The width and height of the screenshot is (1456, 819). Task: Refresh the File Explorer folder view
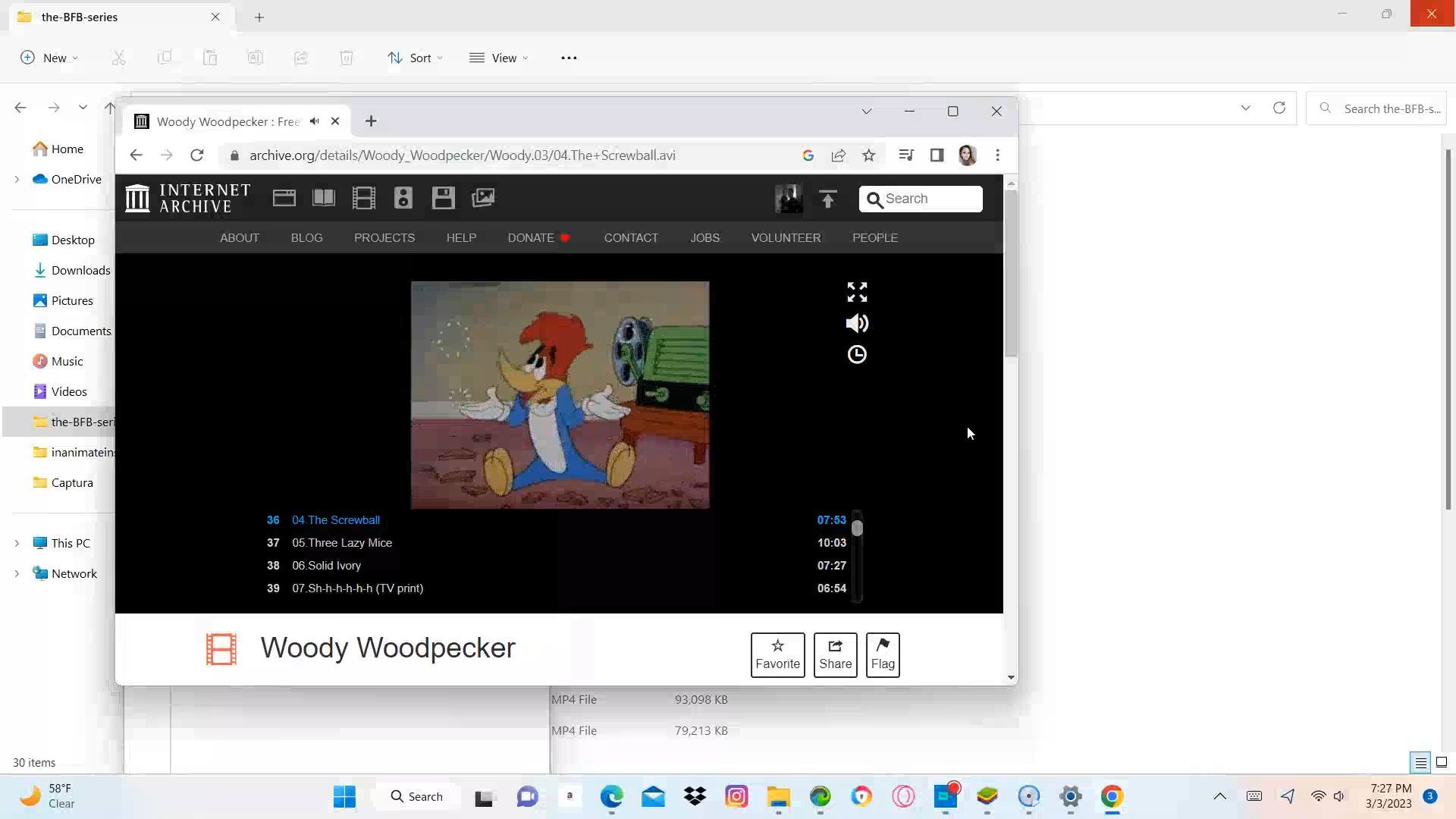pos(1279,108)
